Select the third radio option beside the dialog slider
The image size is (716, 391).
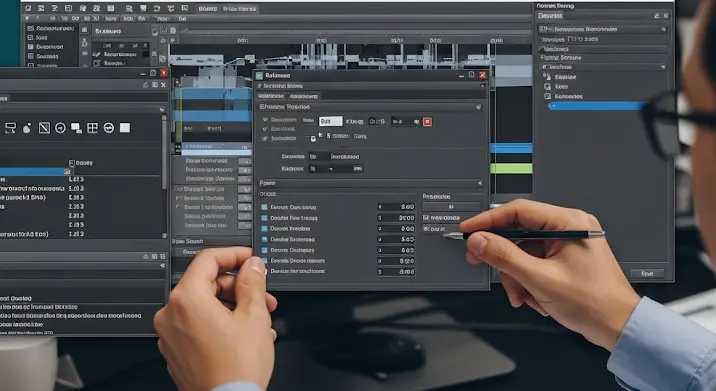pos(265,138)
